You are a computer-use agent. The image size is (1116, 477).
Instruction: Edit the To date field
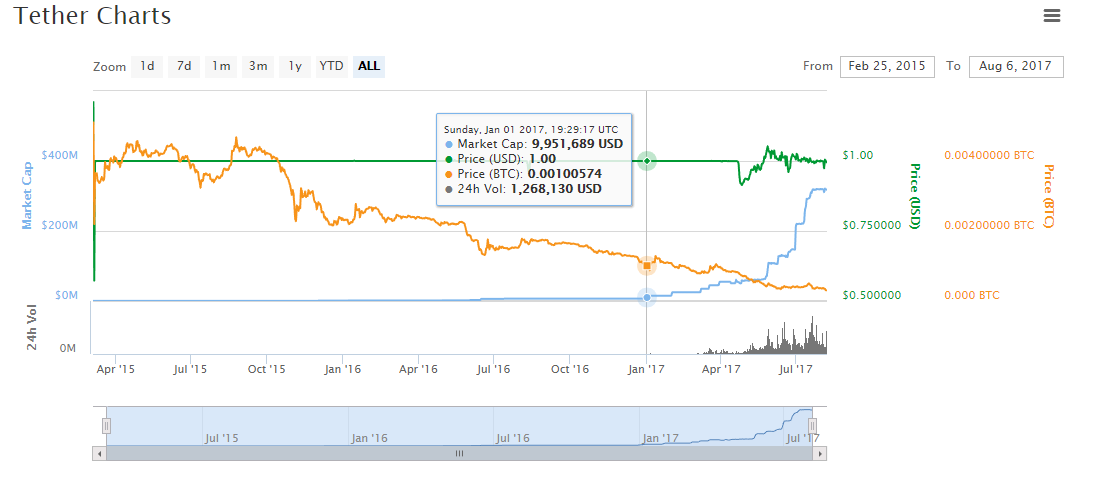pos(1016,66)
